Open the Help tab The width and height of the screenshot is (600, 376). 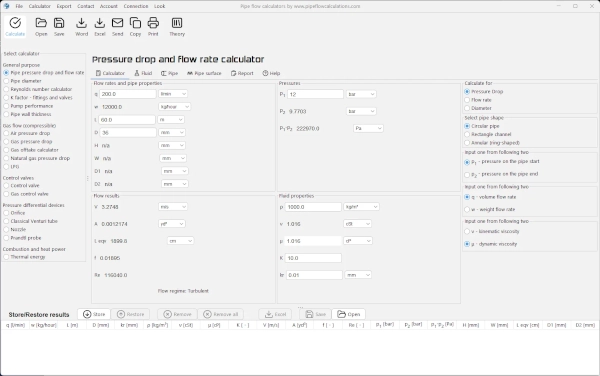(271, 73)
